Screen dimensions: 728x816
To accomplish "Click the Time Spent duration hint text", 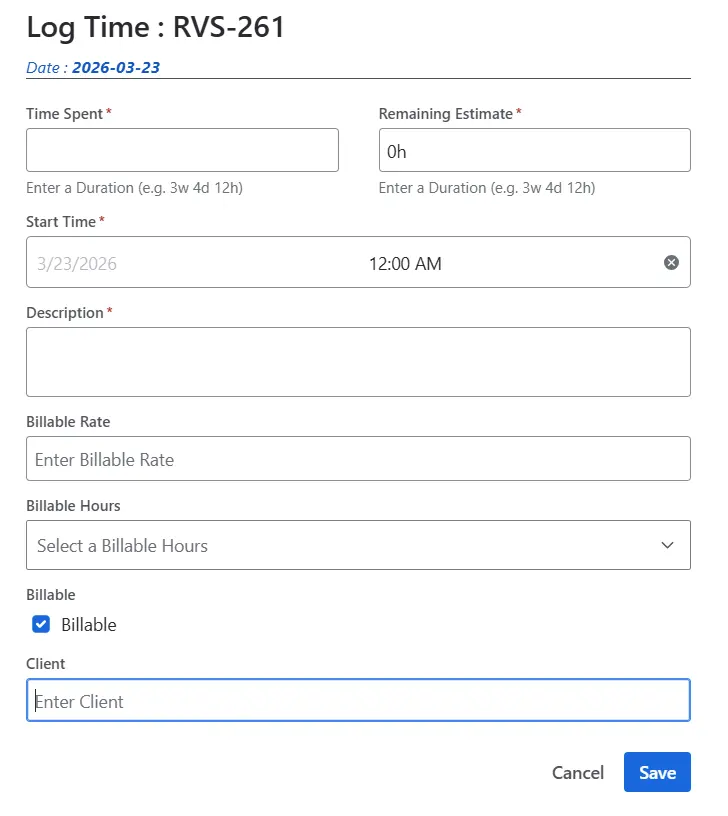I will 134,188.
